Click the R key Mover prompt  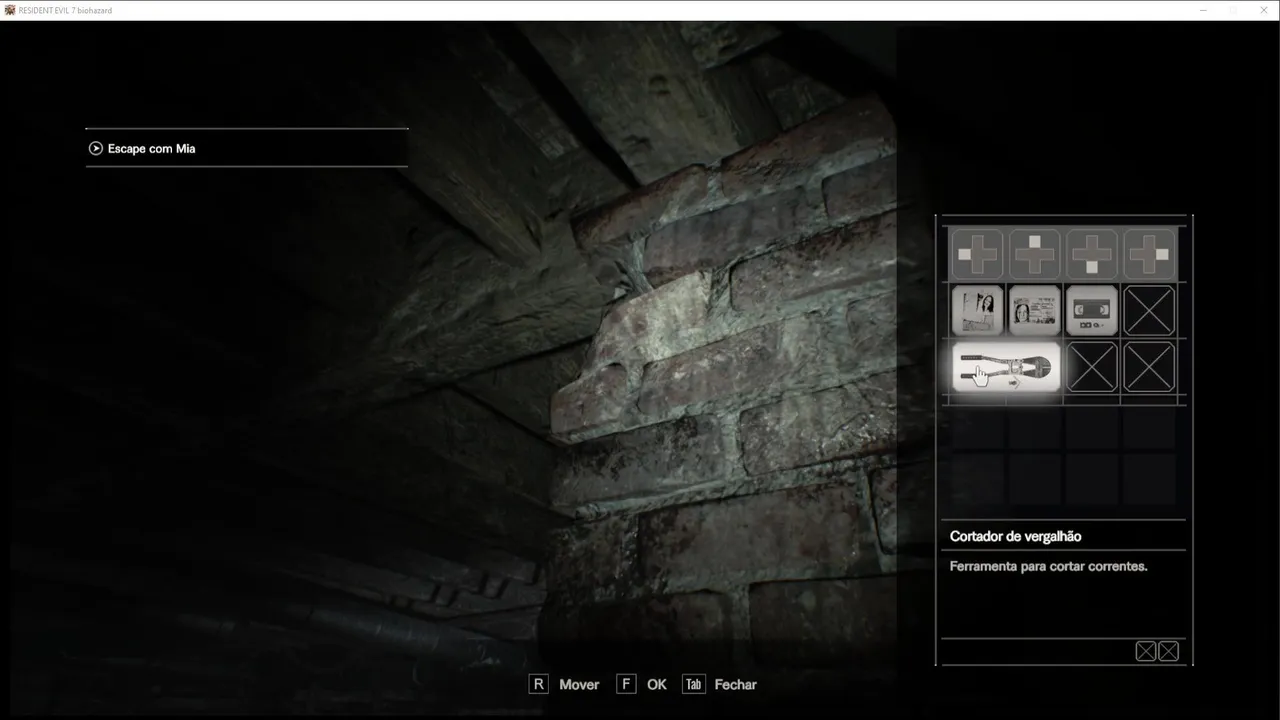click(564, 684)
